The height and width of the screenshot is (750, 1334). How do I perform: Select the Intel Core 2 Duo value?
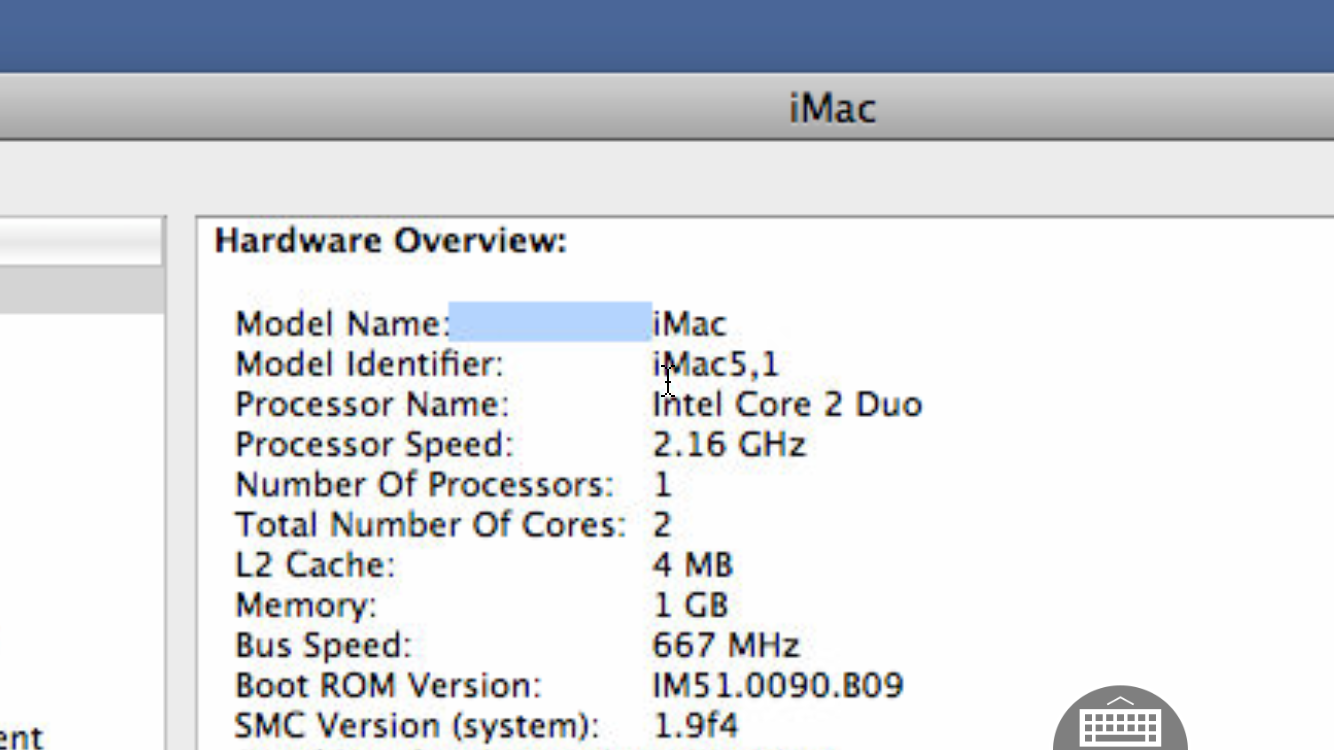(787, 404)
